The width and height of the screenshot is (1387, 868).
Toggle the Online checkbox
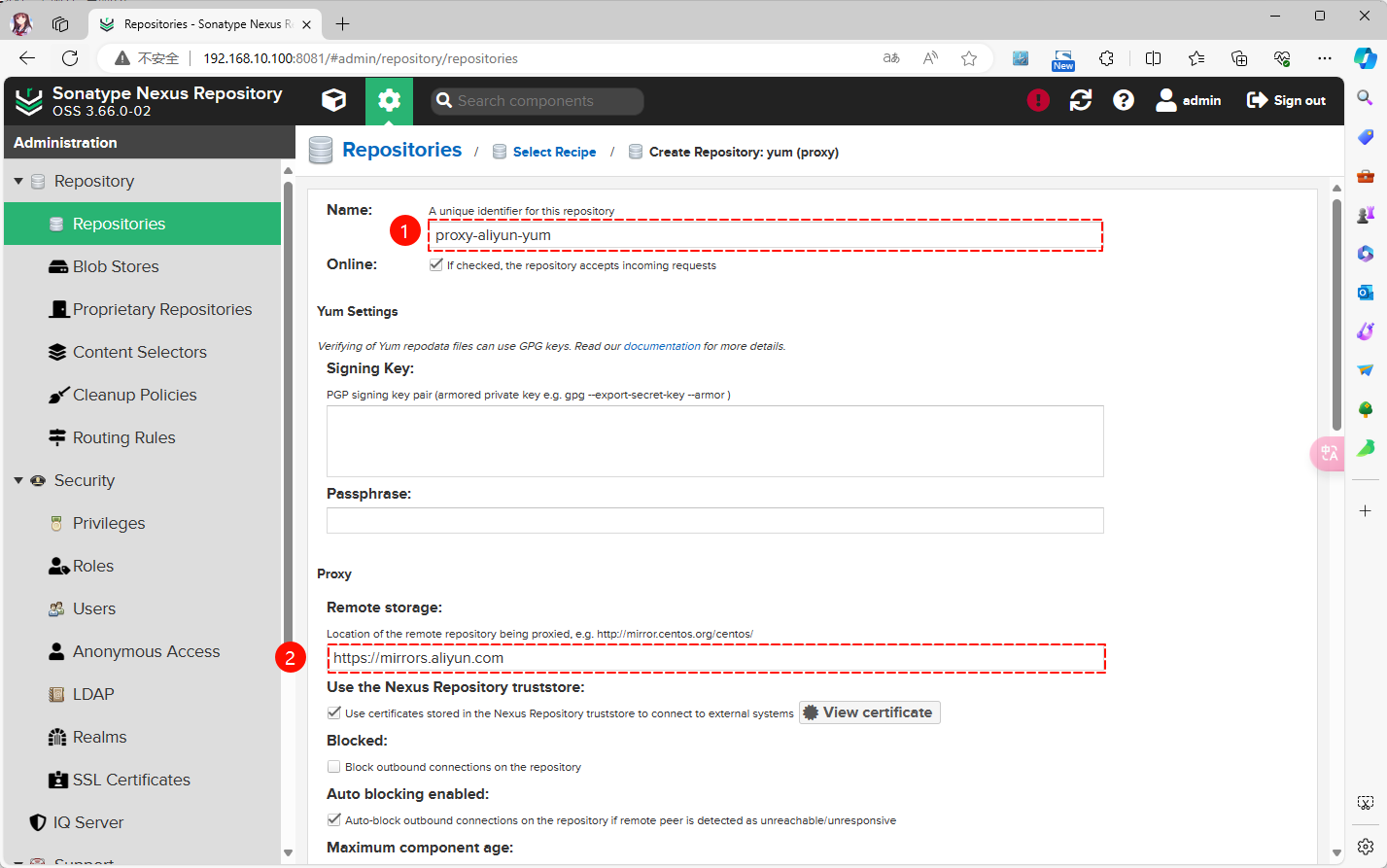[436, 265]
